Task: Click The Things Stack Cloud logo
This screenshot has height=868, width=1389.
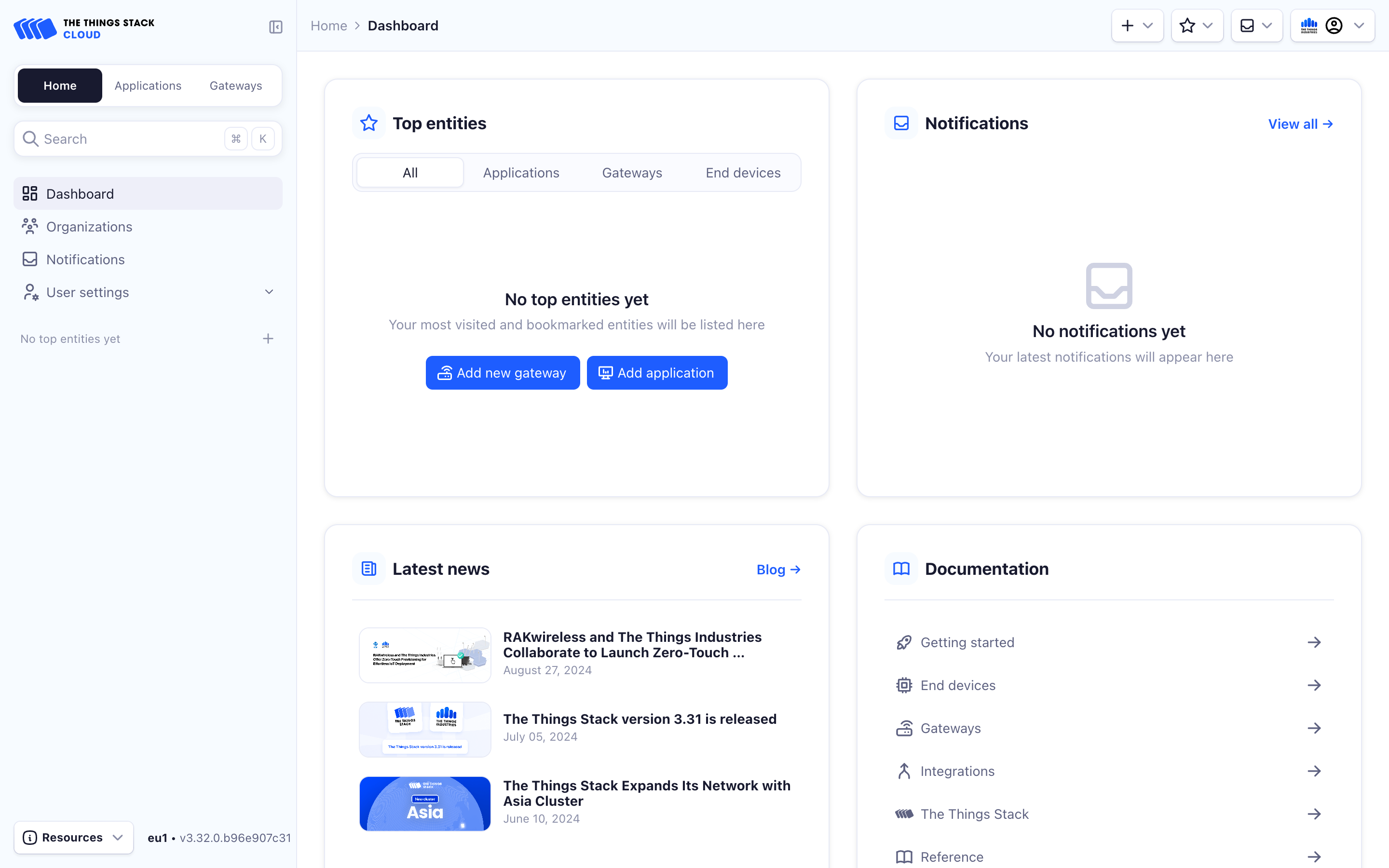Action: click(84, 29)
